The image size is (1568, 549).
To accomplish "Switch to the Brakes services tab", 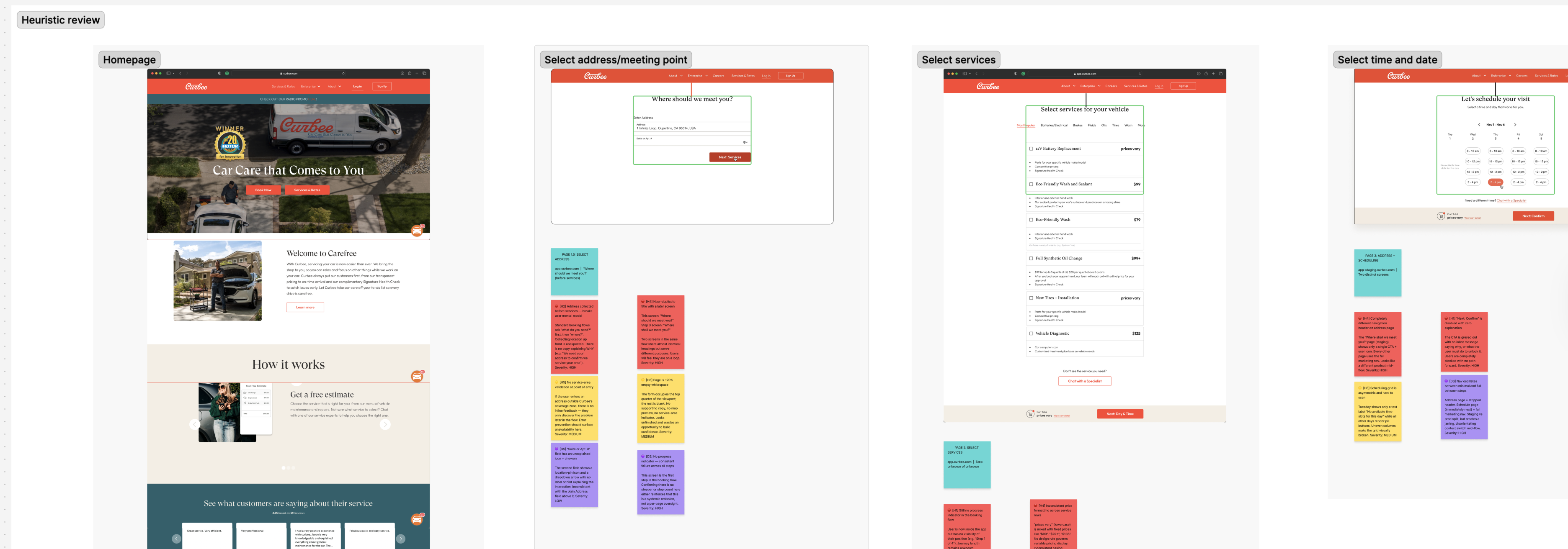I will [x=1078, y=125].
